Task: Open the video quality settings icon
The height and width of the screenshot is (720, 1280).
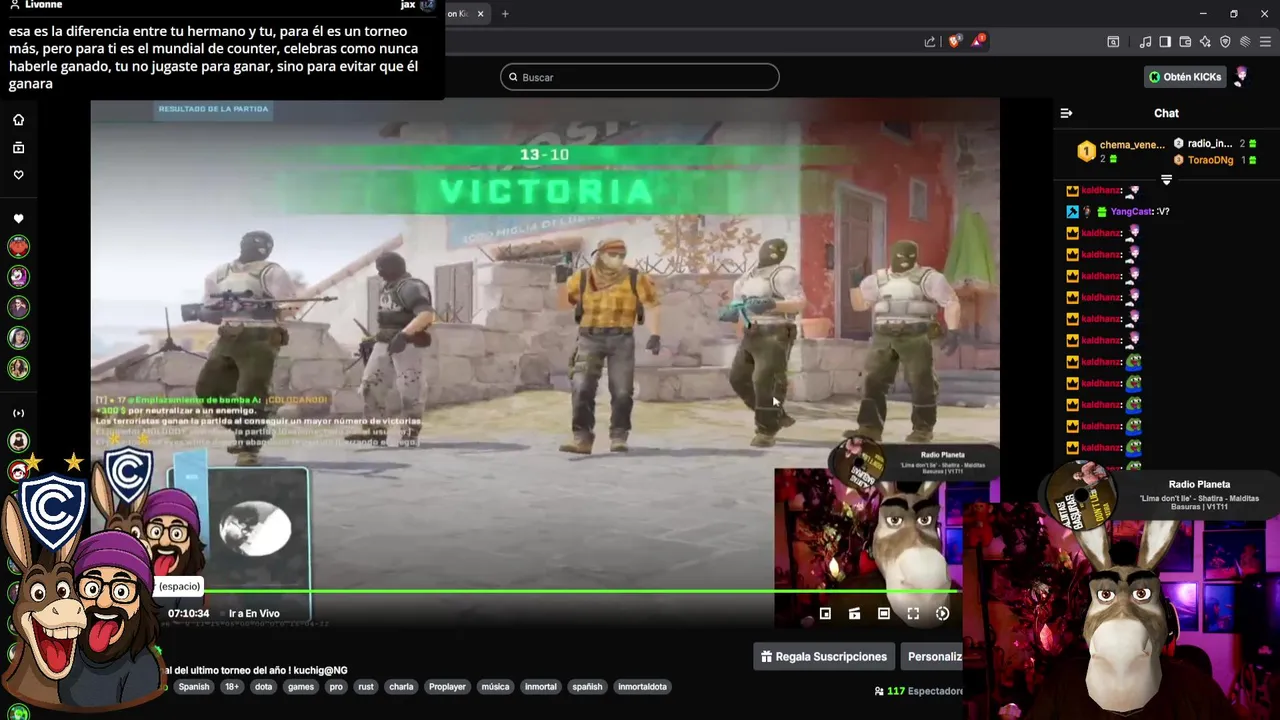Action: pyautogui.click(x=942, y=614)
